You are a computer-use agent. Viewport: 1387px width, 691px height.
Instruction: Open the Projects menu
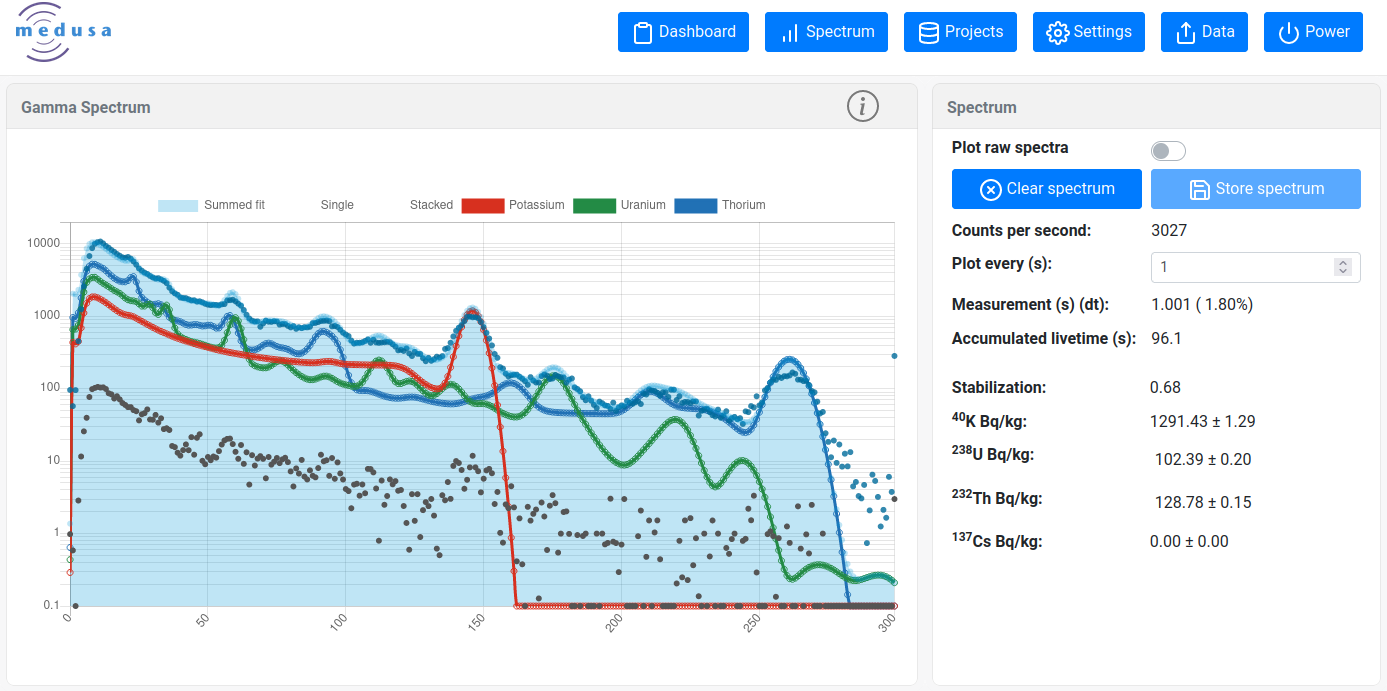pos(960,32)
